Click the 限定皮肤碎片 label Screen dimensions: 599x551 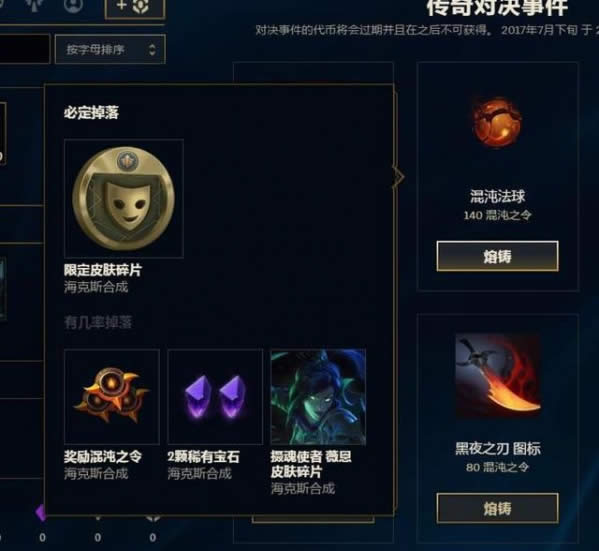coord(103,270)
